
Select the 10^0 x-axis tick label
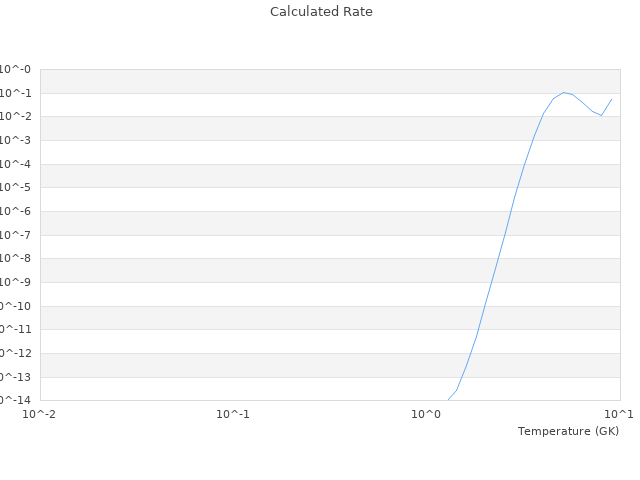point(427,414)
